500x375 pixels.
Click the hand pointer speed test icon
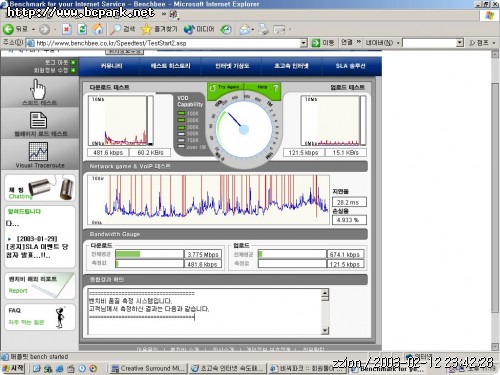coord(38,89)
